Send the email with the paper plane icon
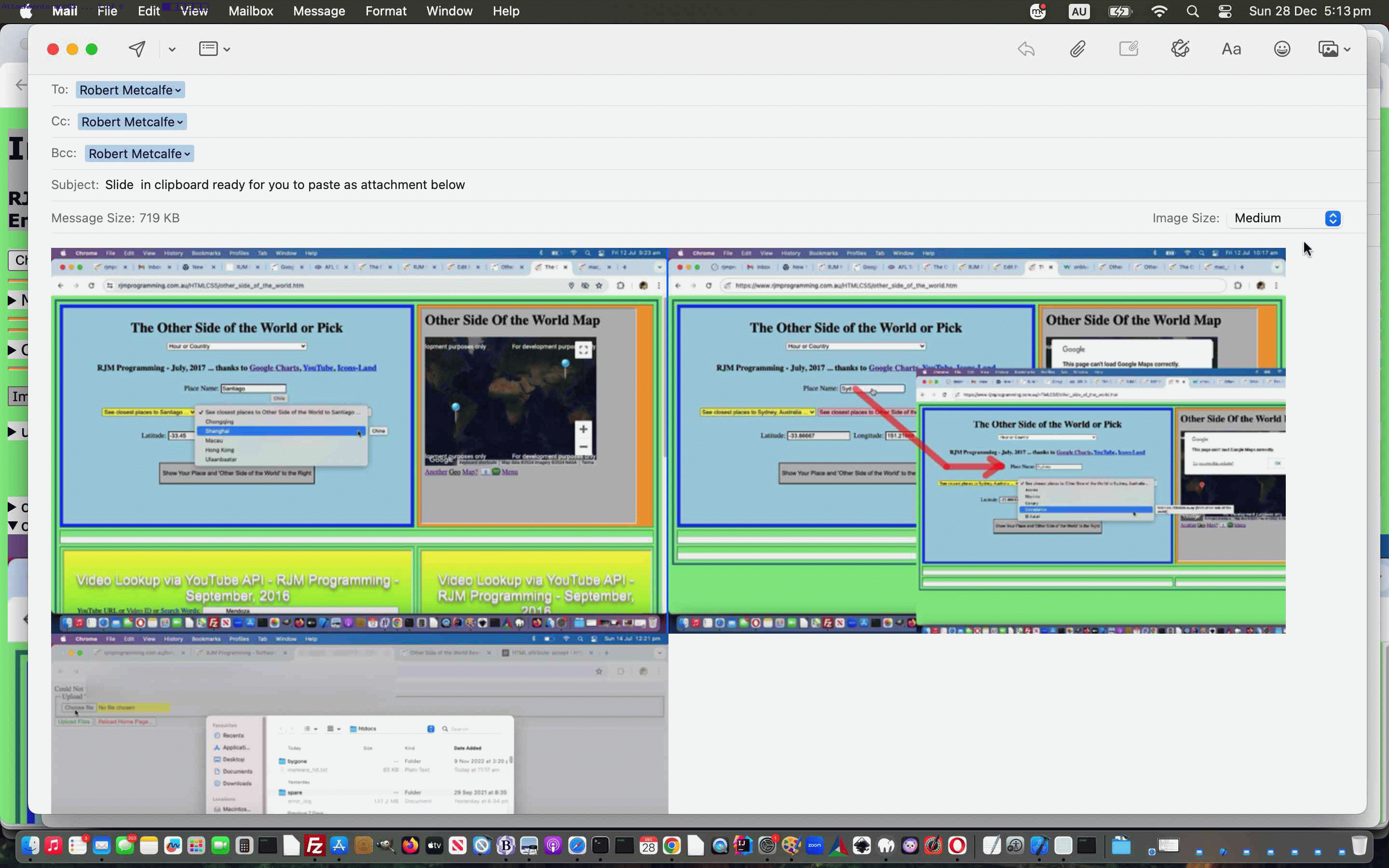 pos(136,49)
